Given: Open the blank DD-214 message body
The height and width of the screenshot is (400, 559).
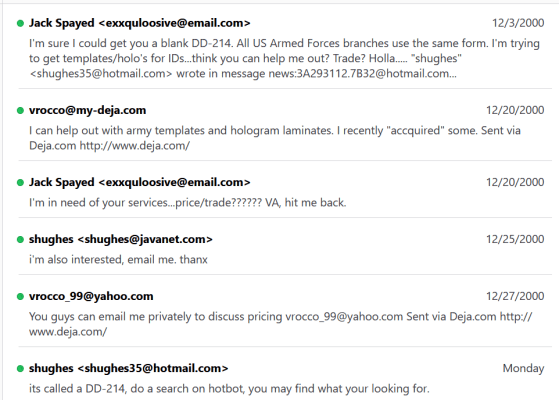Looking at the screenshot, I should 284,58.
